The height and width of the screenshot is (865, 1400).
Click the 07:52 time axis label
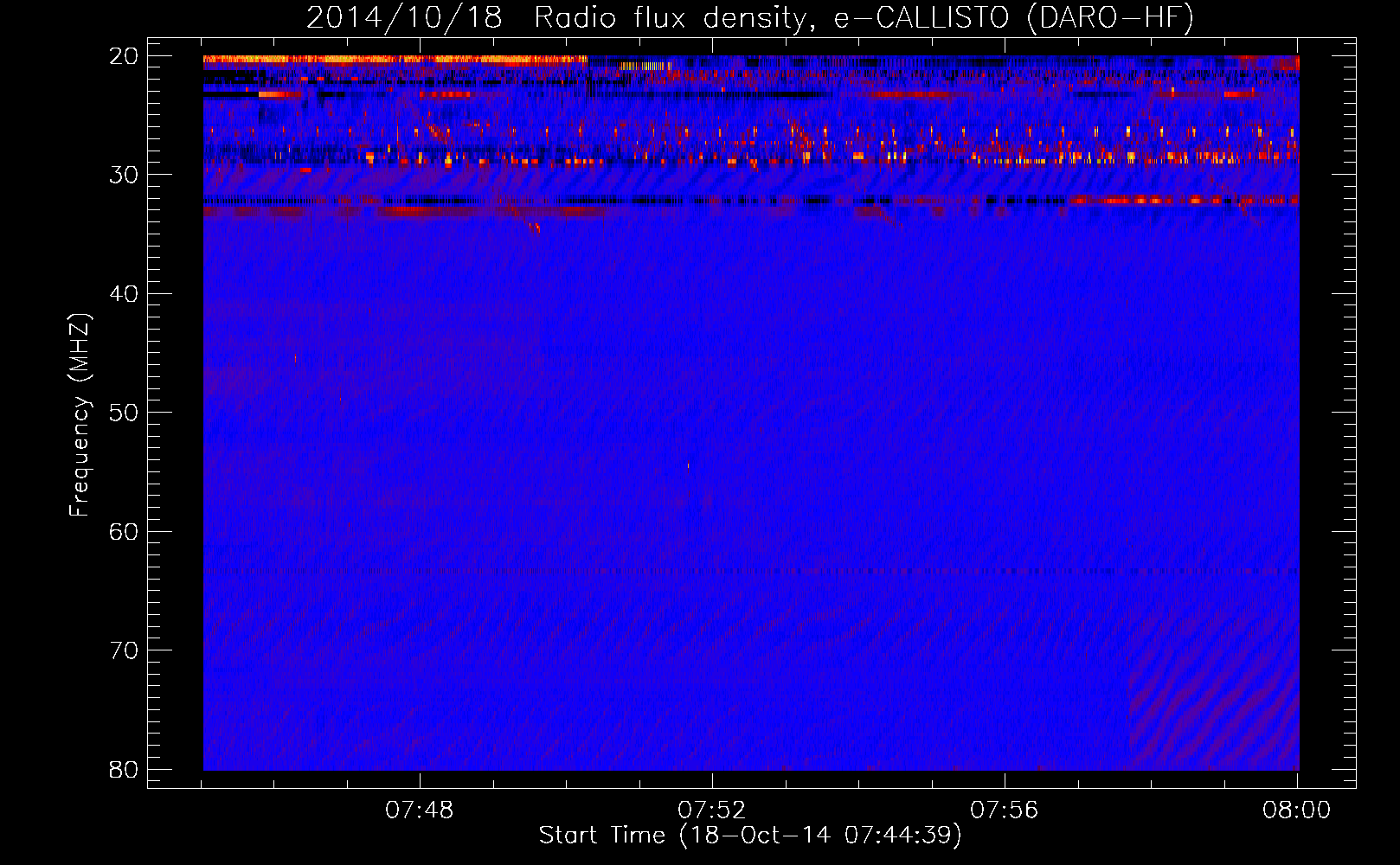pos(711,811)
